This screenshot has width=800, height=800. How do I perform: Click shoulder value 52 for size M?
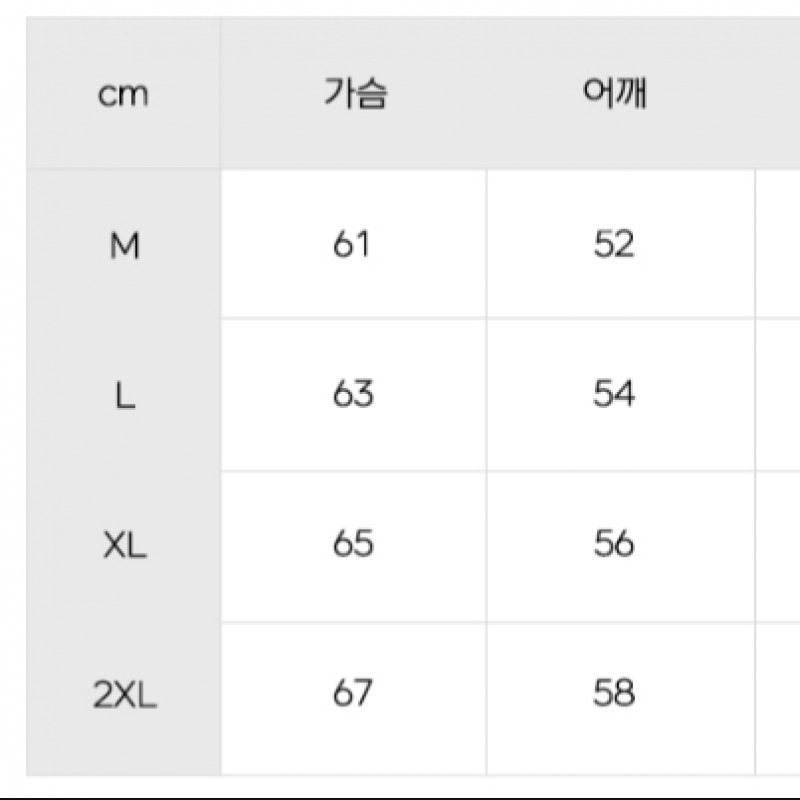[x=614, y=244]
